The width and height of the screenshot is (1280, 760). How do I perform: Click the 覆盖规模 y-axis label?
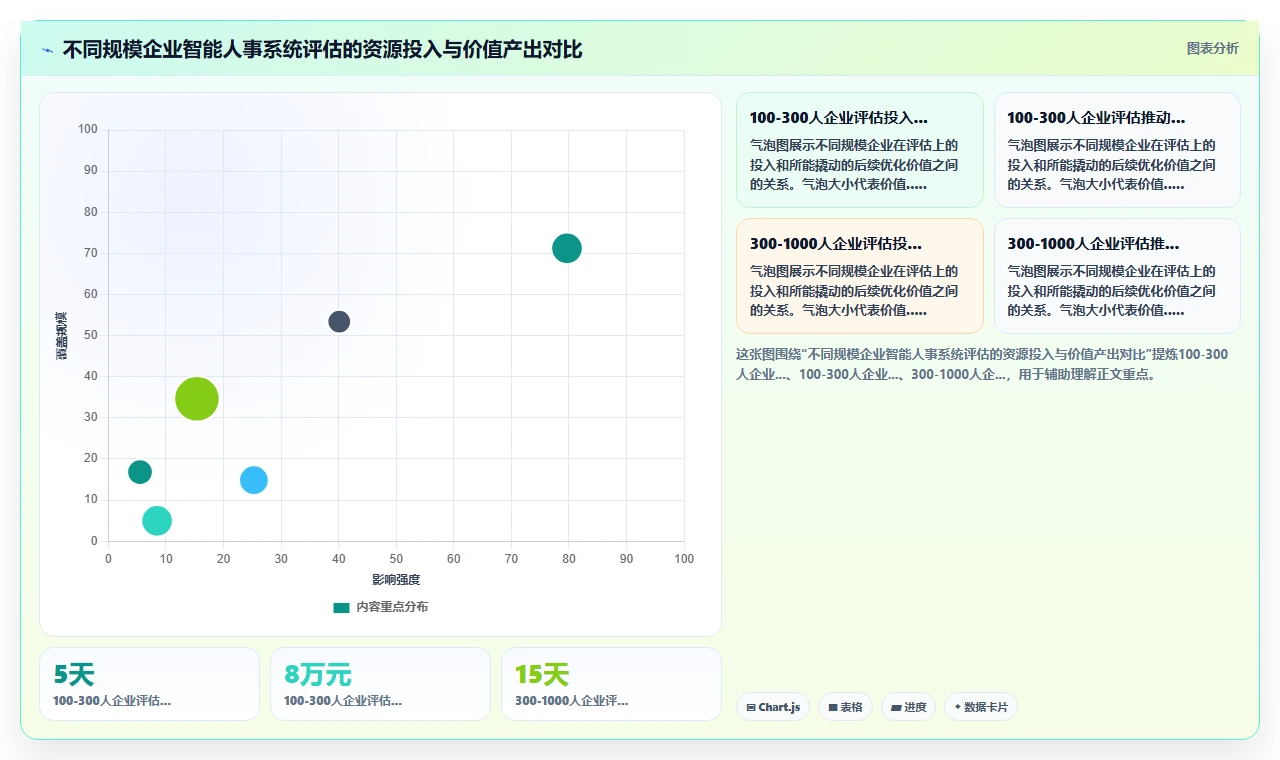point(62,336)
